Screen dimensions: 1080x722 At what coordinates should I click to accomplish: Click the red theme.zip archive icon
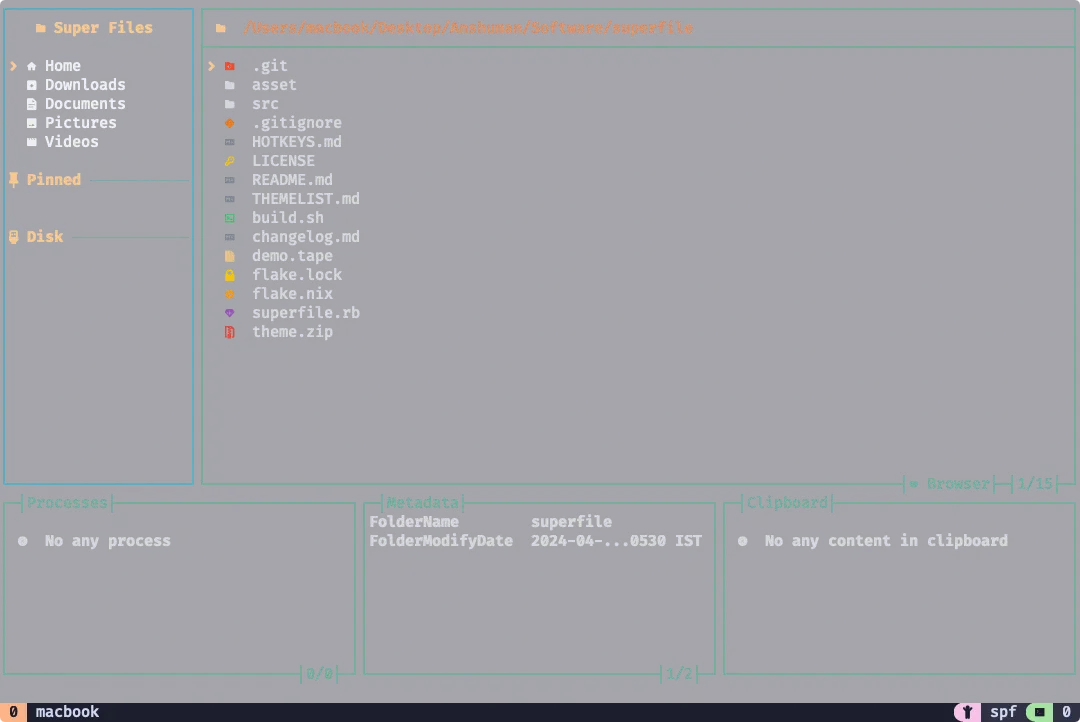pos(230,332)
